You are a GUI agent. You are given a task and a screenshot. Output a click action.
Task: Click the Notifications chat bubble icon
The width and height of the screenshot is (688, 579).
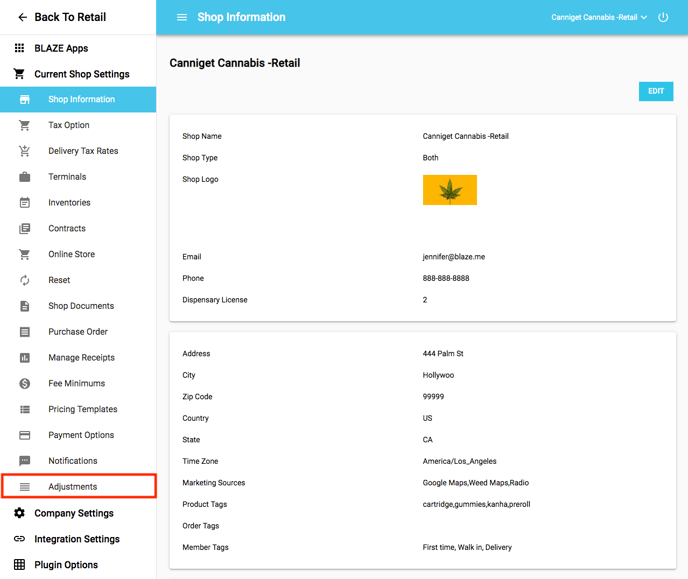pyautogui.click(x=25, y=461)
